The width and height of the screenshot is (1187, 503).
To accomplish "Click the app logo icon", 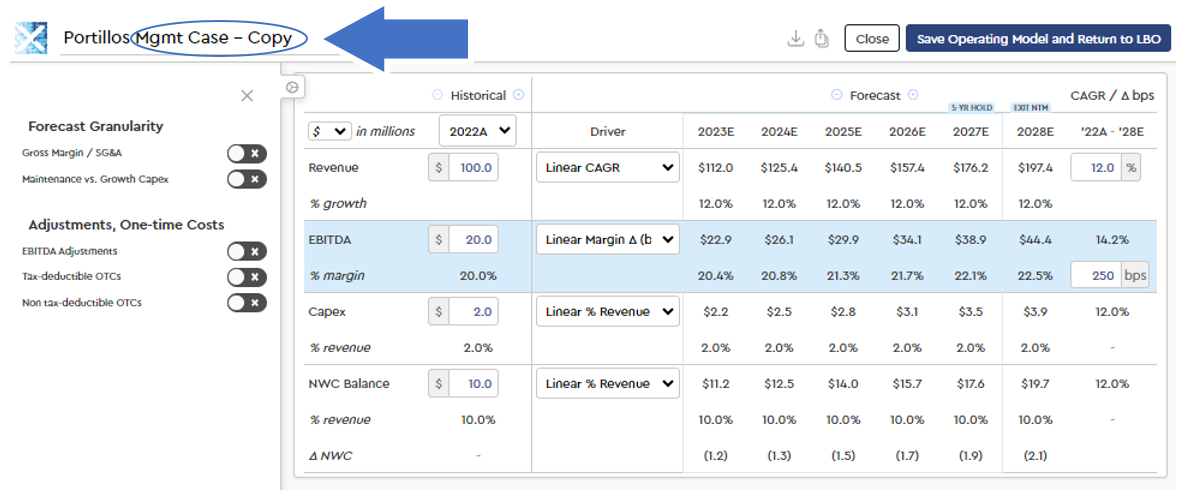I will pos(32,38).
